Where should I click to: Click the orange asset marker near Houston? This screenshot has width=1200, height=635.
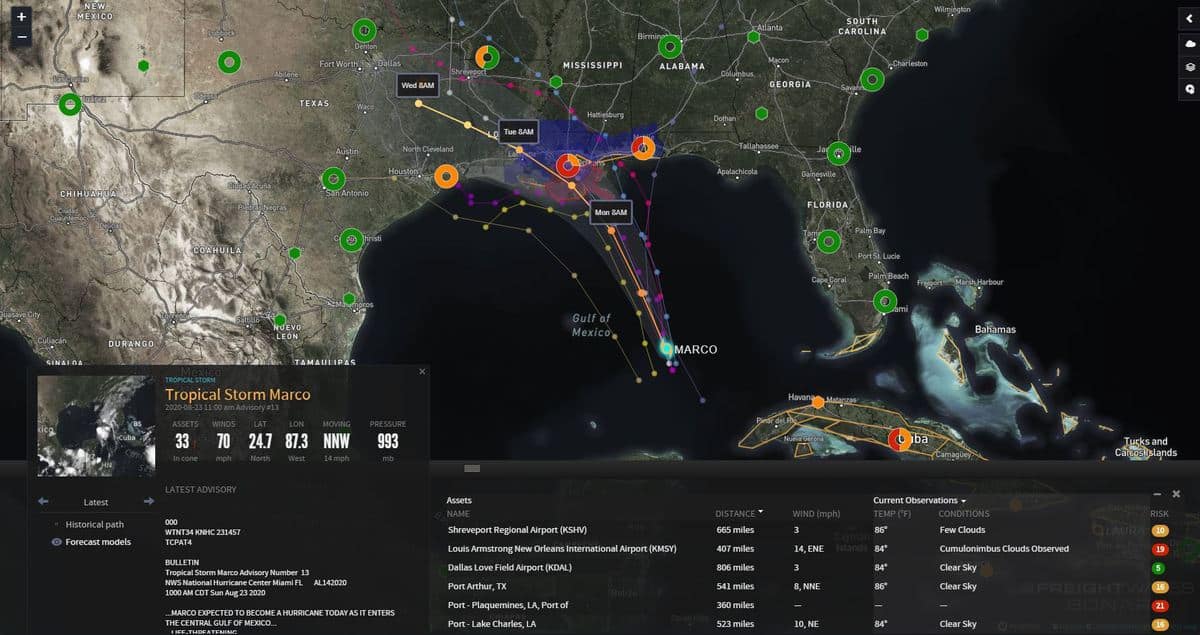pyautogui.click(x=447, y=177)
